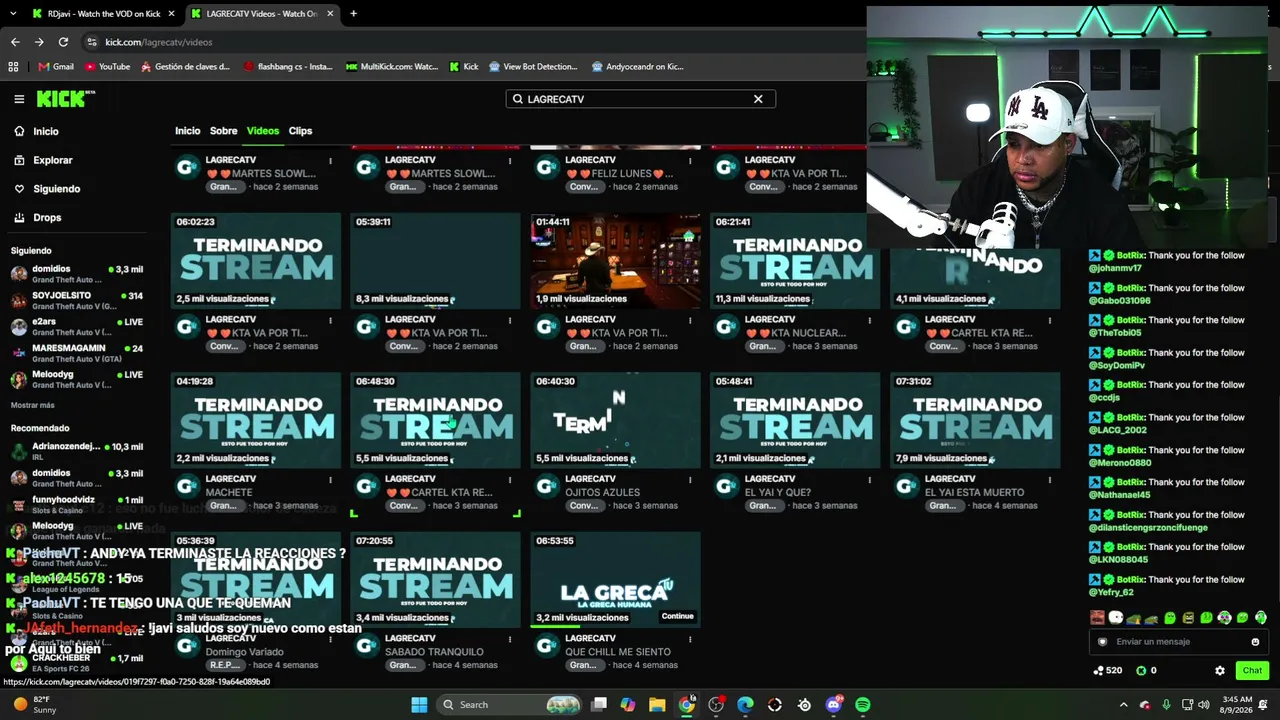The width and height of the screenshot is (1280, 720).
Task: Open MARESMAGAMIN channel in followed list
Action: point(77,353)
